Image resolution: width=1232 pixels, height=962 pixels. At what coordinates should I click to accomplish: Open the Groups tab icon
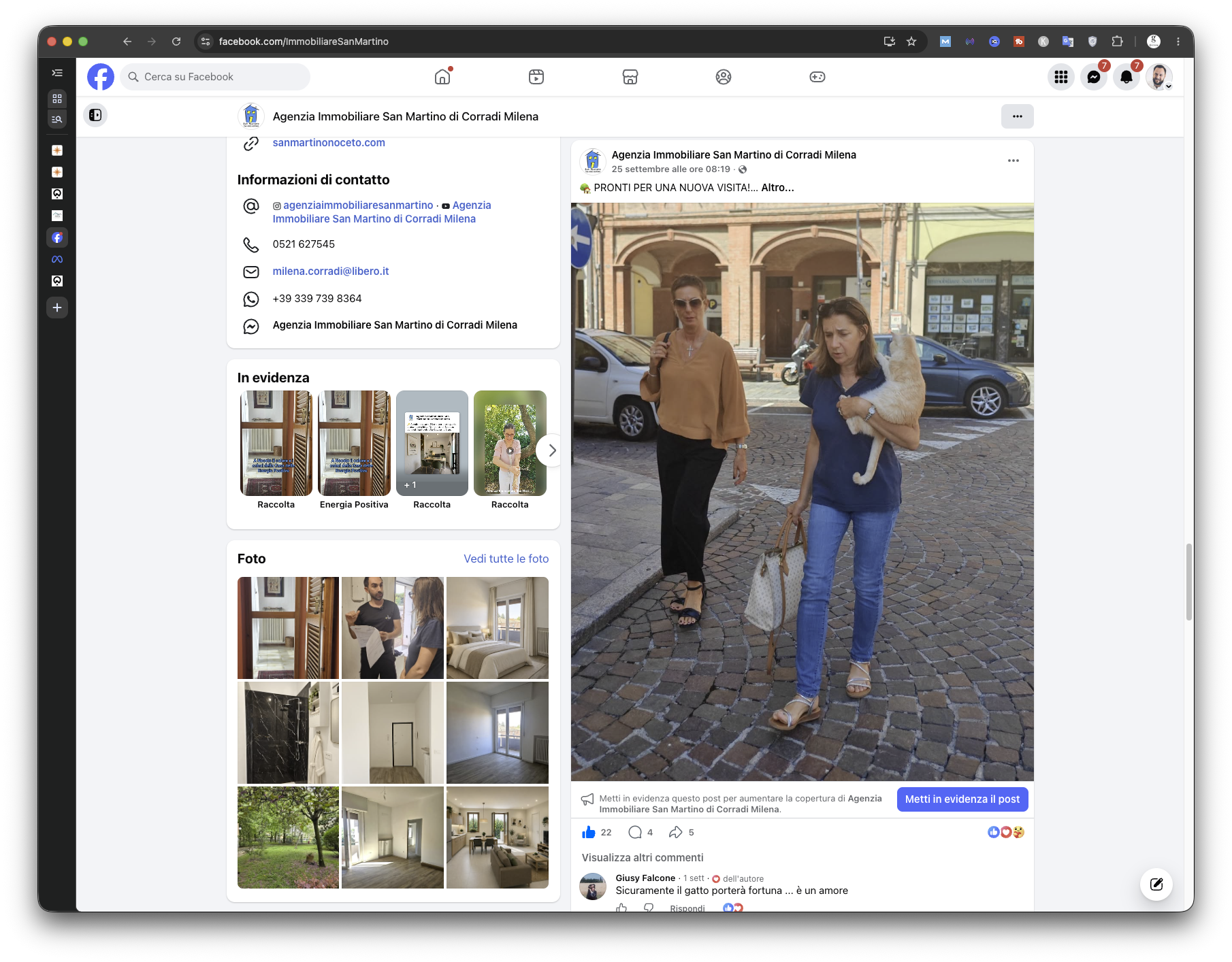pos(724,77)
